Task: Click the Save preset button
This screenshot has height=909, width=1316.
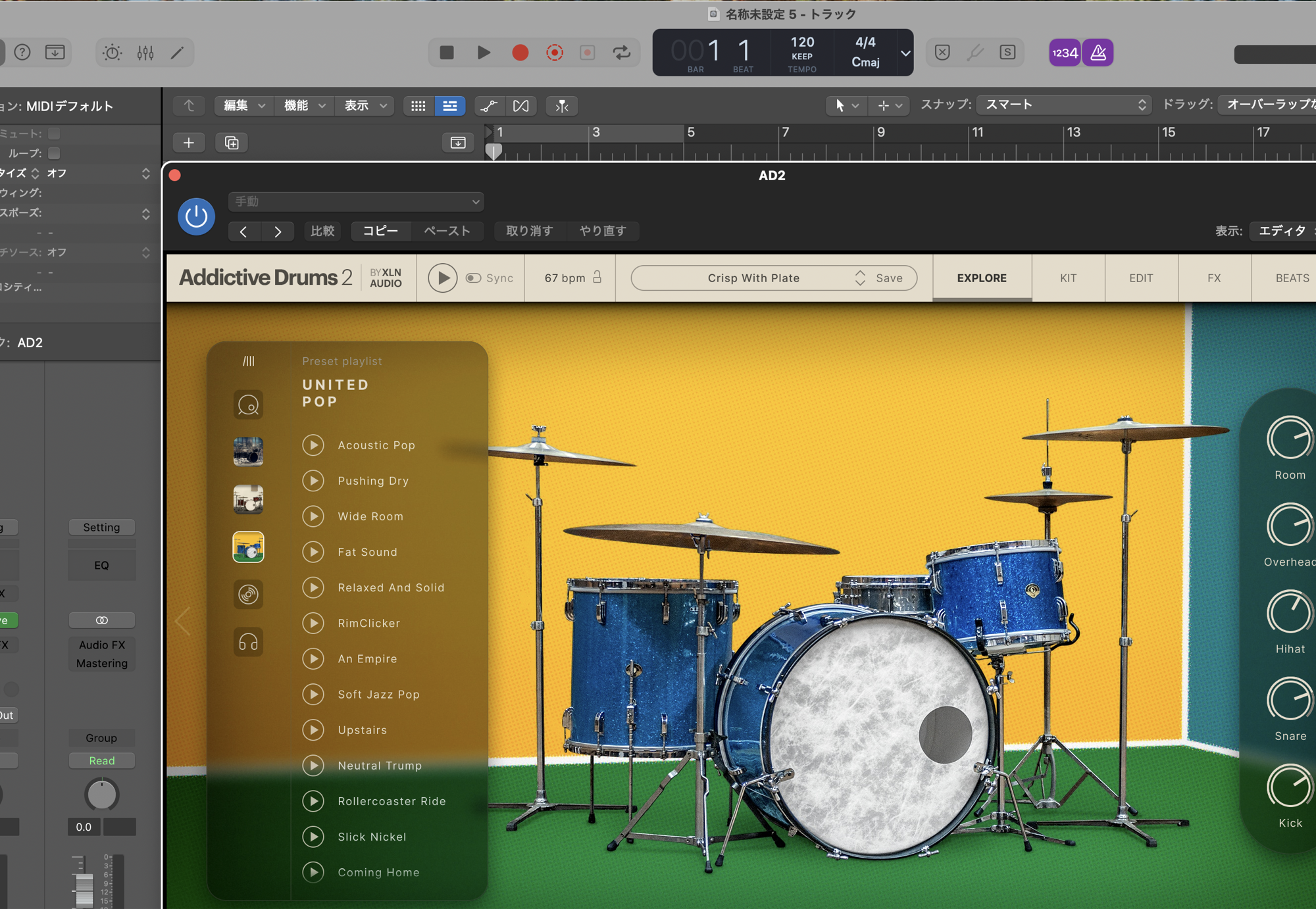Action: tap(889, 278)
